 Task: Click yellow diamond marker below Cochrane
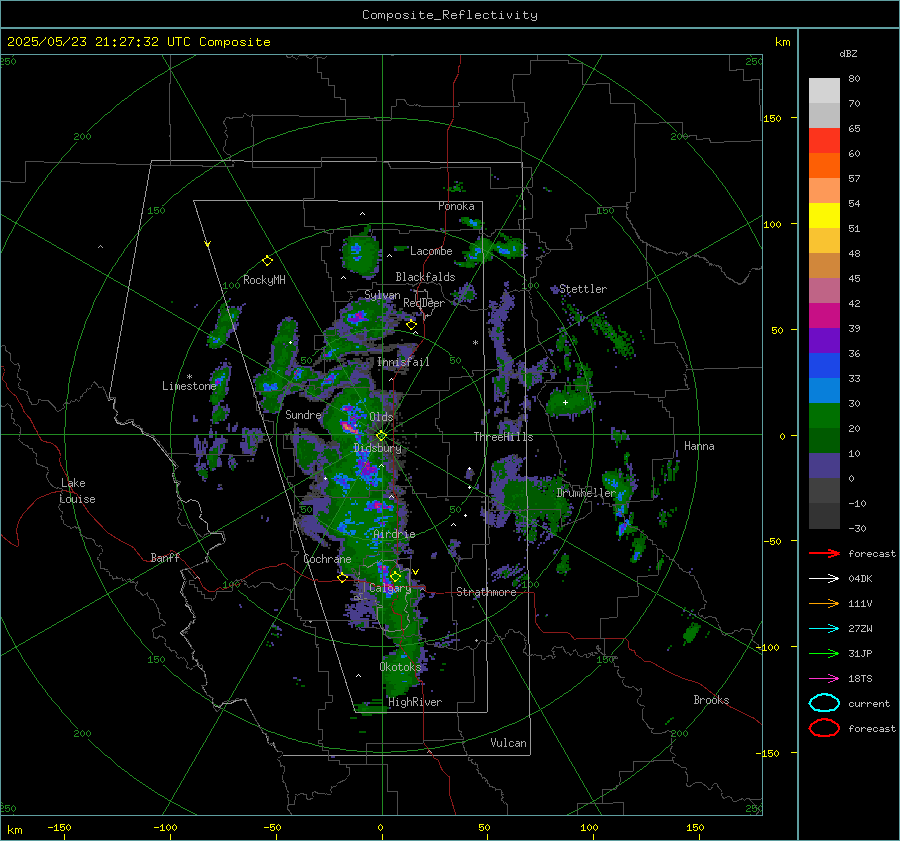pos(343,578)
